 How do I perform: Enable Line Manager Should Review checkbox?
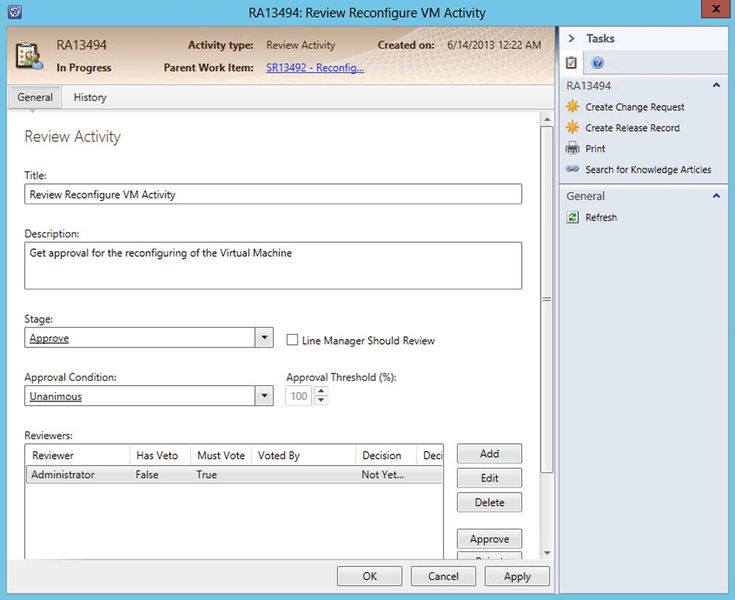293,340
